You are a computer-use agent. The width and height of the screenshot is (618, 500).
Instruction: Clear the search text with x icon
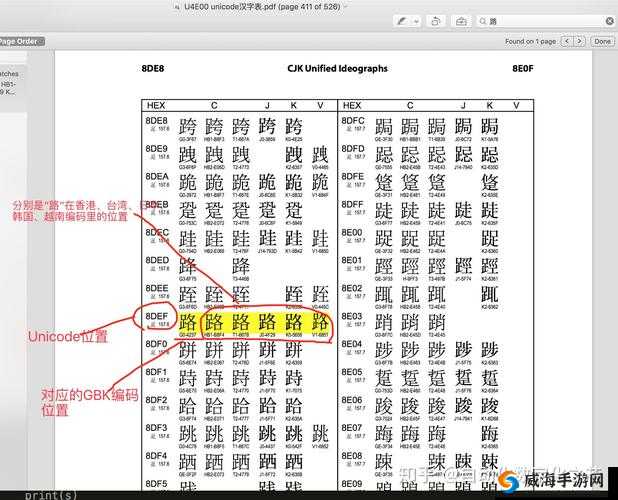pos(609,21)
